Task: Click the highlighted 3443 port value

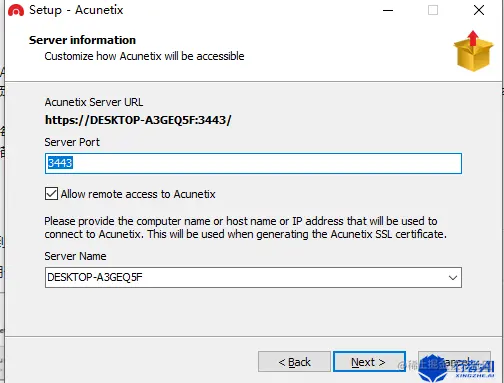Action: click(x=60, y=163)
